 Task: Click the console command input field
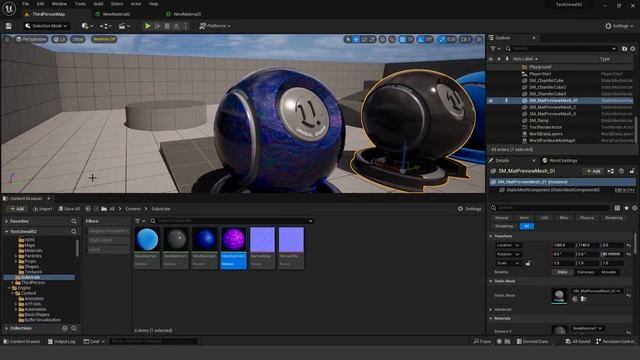click(x=153, y=342)
